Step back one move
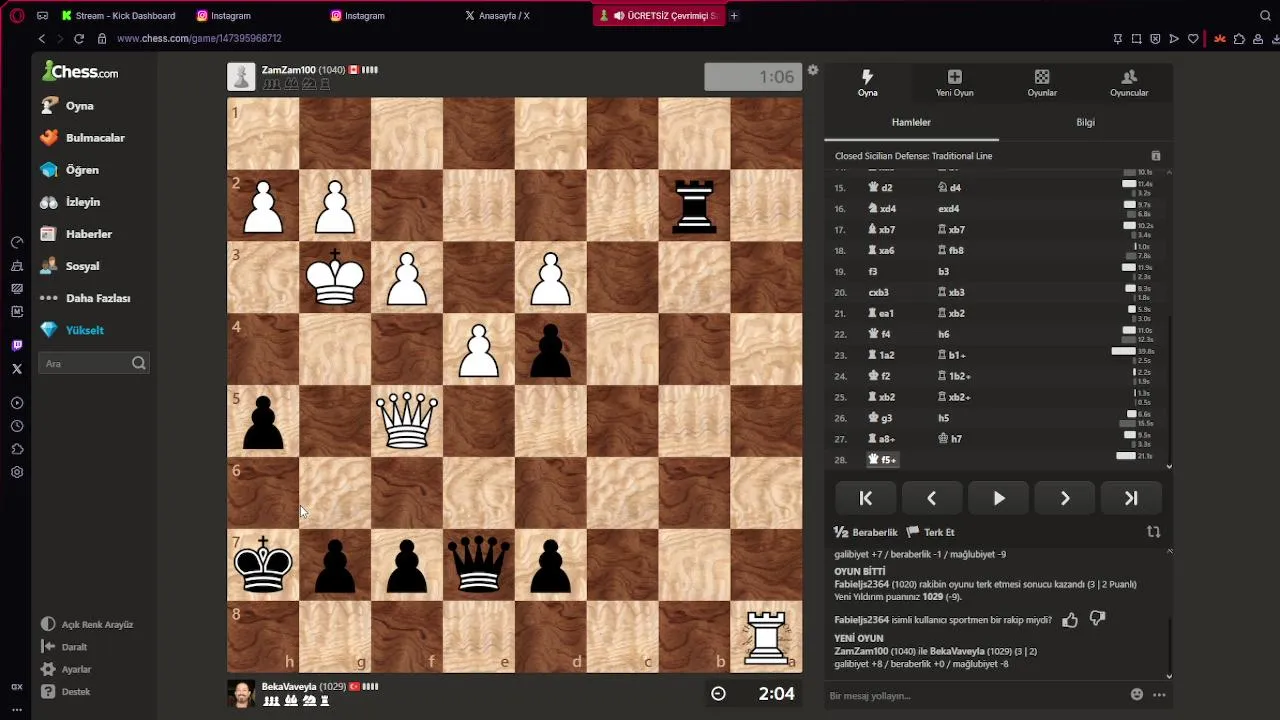This screenshot has width=1280, height=720. click(931, 498)
